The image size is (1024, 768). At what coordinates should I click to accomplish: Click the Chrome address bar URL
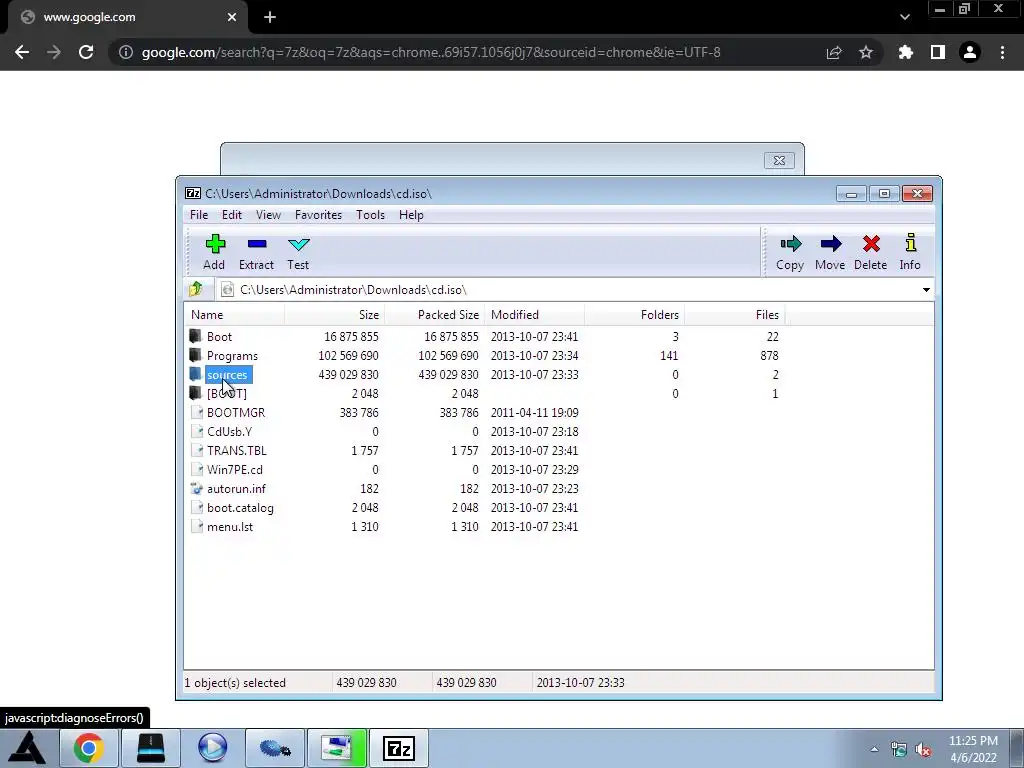tap(431, 52)
